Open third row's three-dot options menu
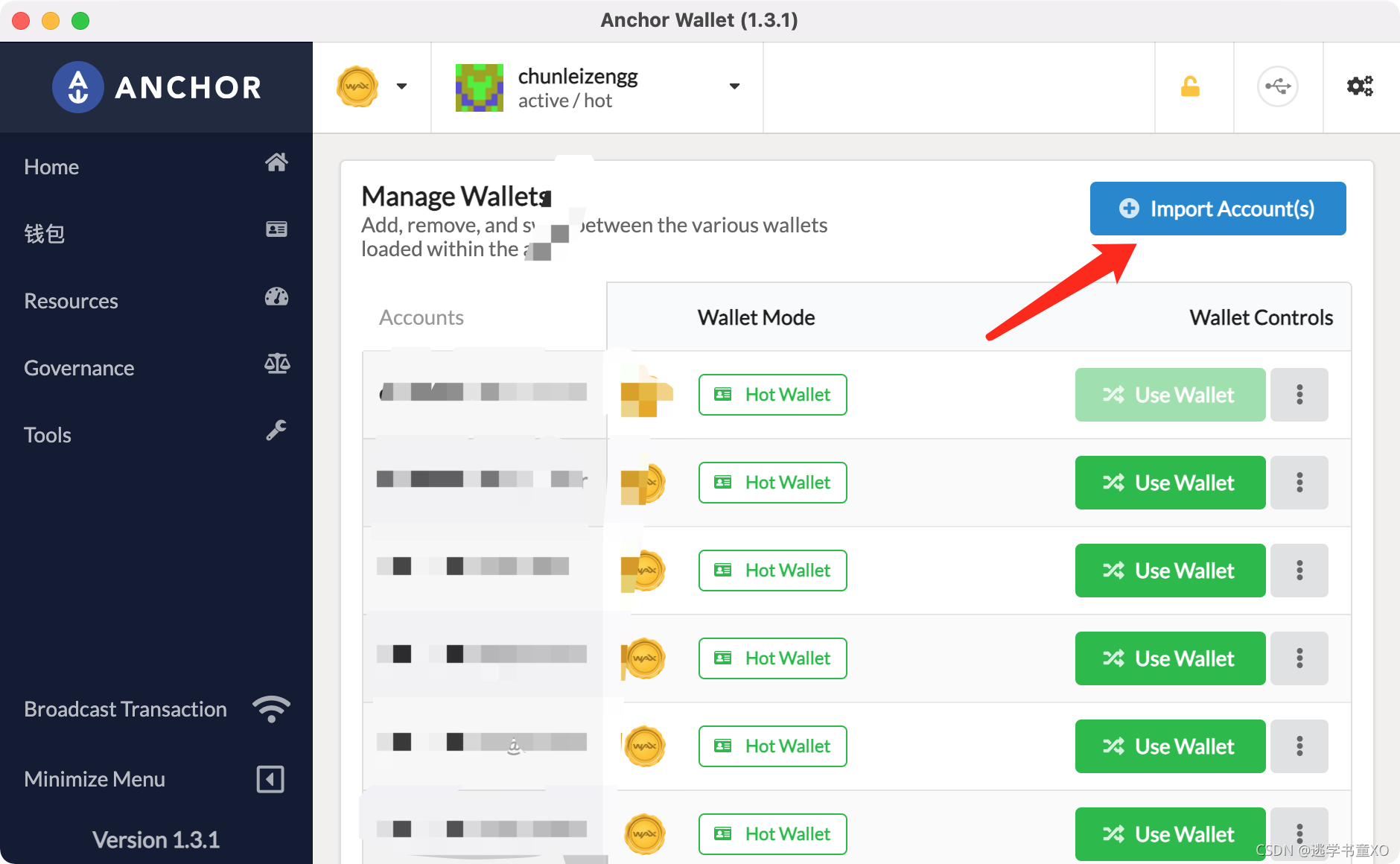The image size is (1400, 864). [1299, 571]
